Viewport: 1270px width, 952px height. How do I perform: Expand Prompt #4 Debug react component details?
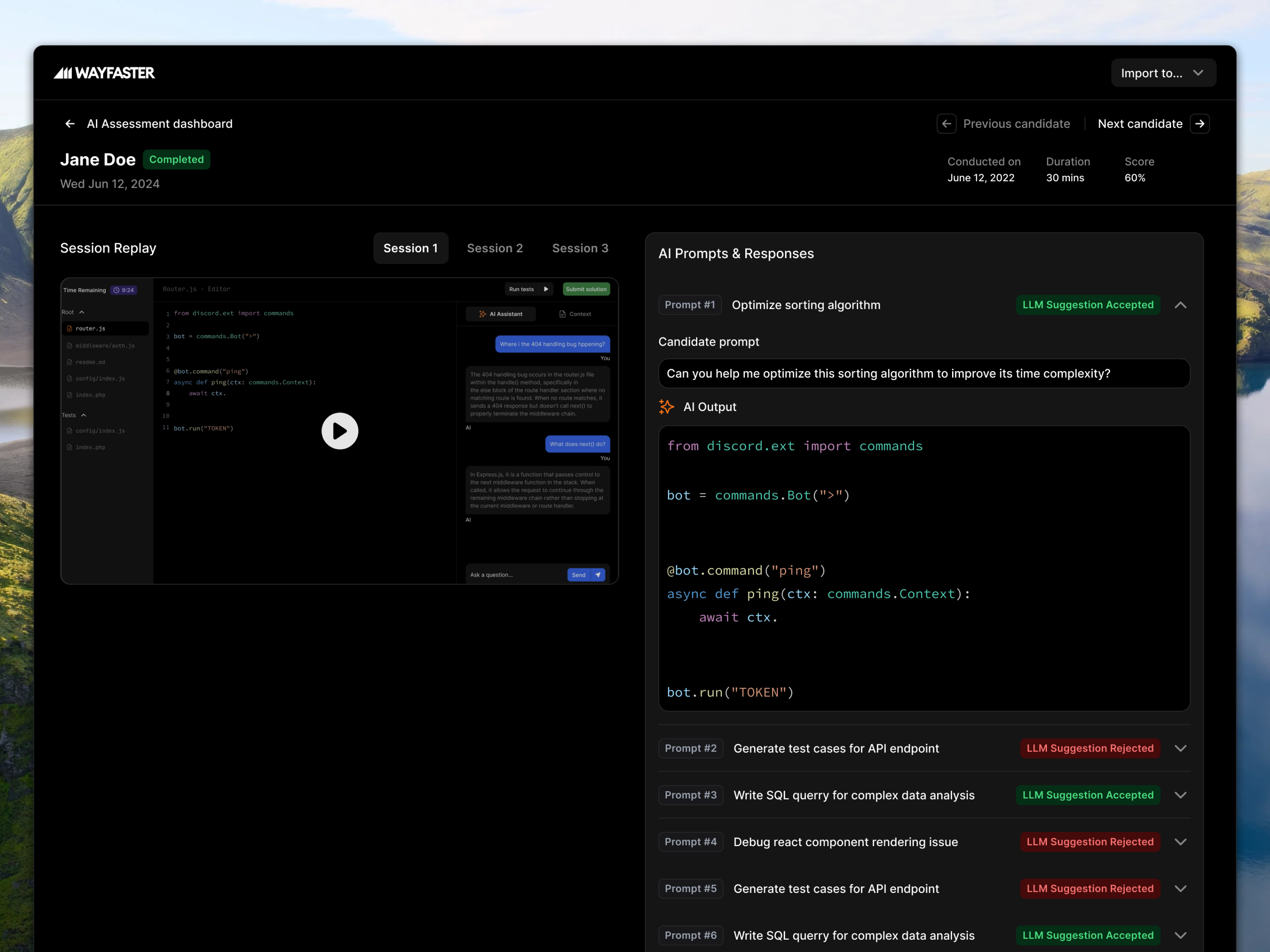(x=1181, y=842)
